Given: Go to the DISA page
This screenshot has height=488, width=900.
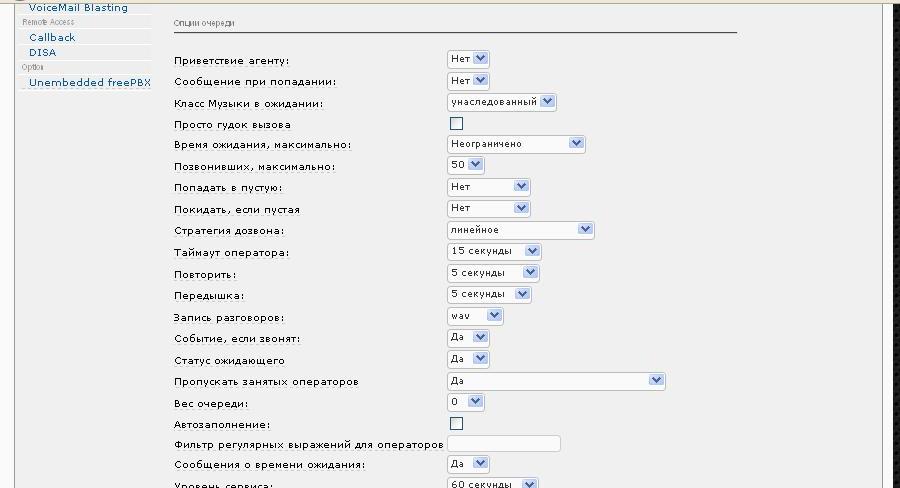Looking at the screenshot, I should coord(43,52).
